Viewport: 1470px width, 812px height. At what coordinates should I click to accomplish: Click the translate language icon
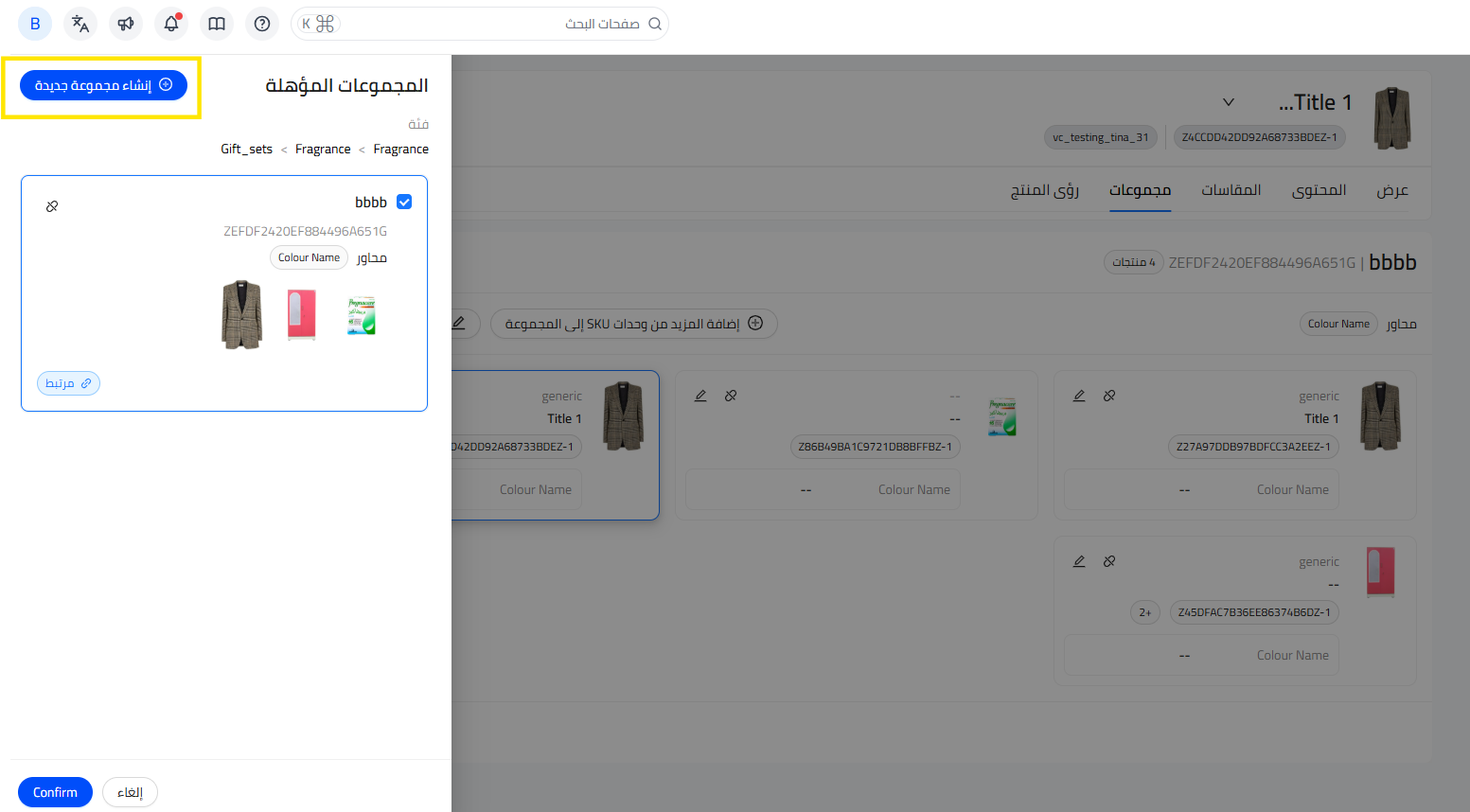[x=80, y=24]
